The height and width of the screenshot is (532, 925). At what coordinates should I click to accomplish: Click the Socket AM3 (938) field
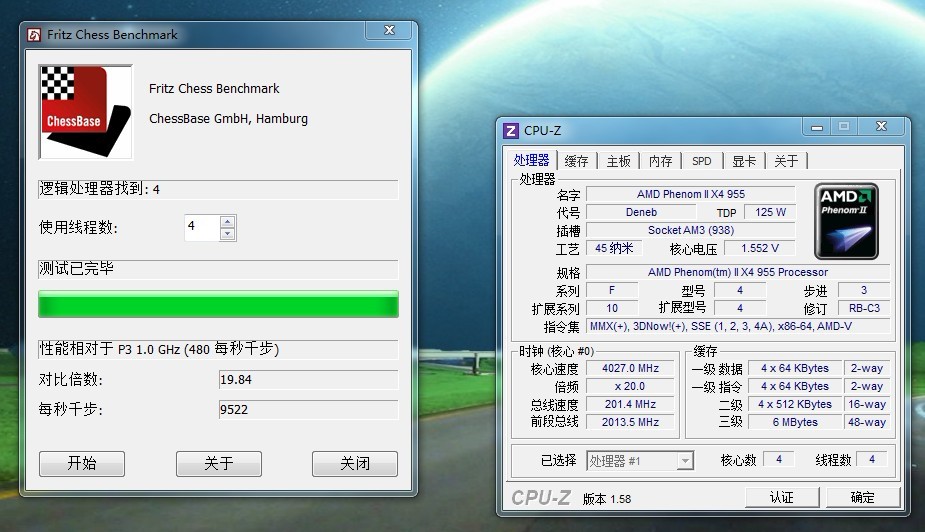pos(691,230)
